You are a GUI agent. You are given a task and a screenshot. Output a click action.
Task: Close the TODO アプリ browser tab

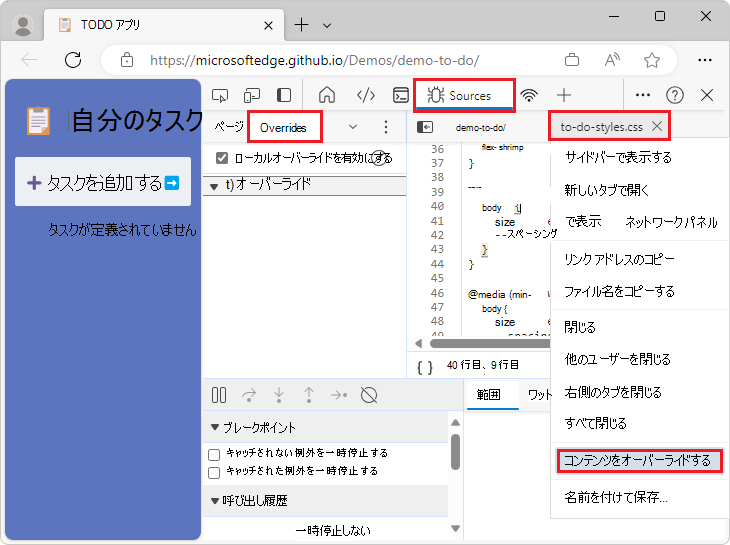[x=268, y=26]
